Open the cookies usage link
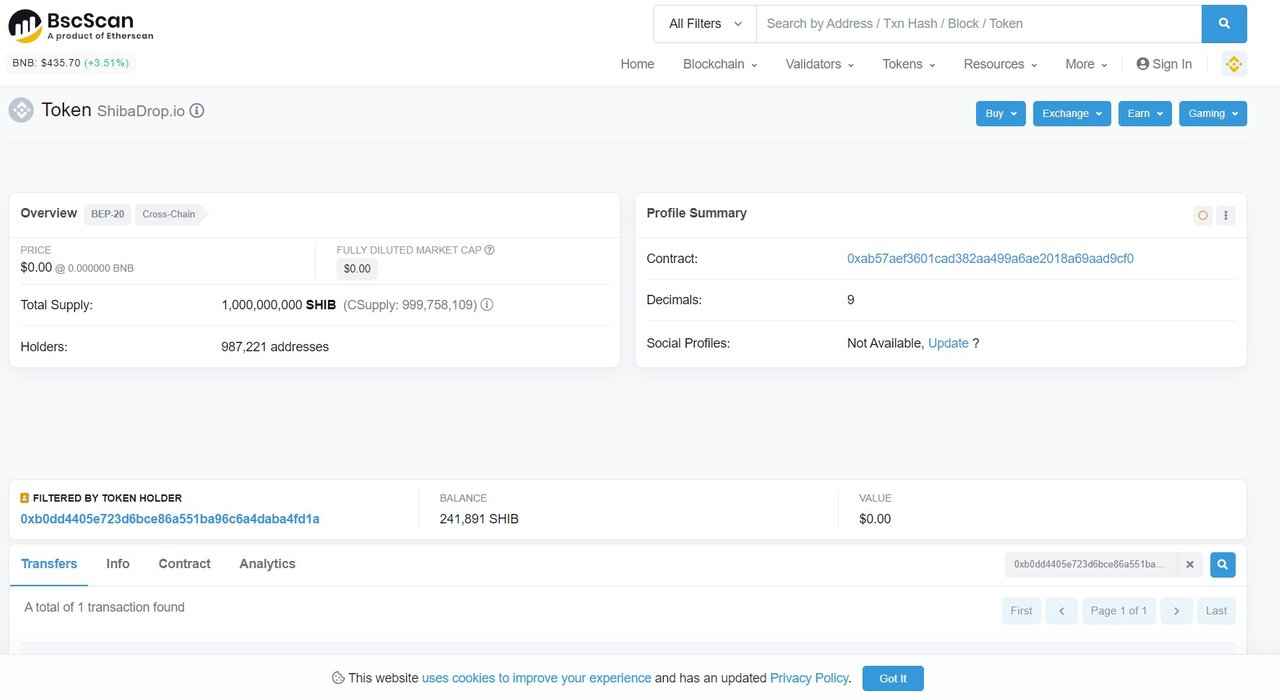Viewport: 1280px width, 700px height. tap(536, 678)
